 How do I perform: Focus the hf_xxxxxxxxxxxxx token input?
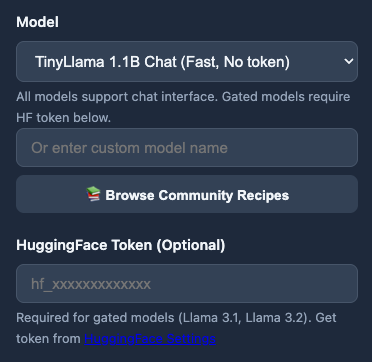click(x=187, y=284)
